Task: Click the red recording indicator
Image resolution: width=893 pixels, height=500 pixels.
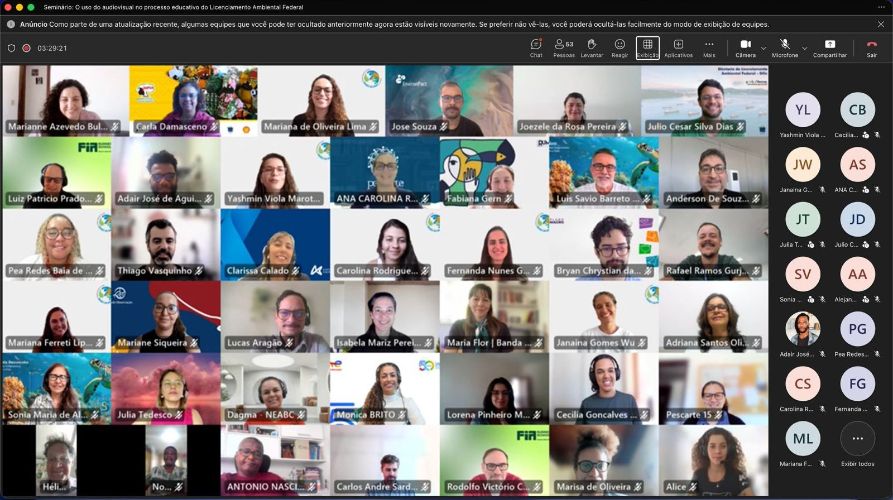Action: coord(26,48)
